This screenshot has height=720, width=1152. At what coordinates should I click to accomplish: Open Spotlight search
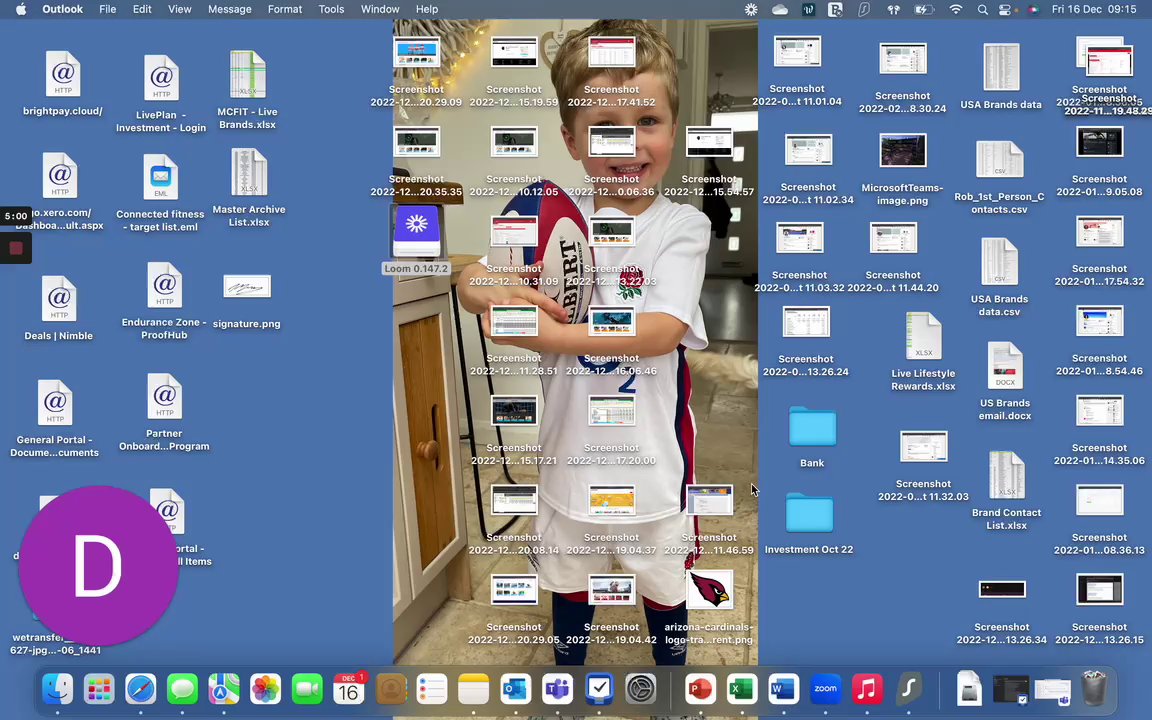tap(982, 10)
